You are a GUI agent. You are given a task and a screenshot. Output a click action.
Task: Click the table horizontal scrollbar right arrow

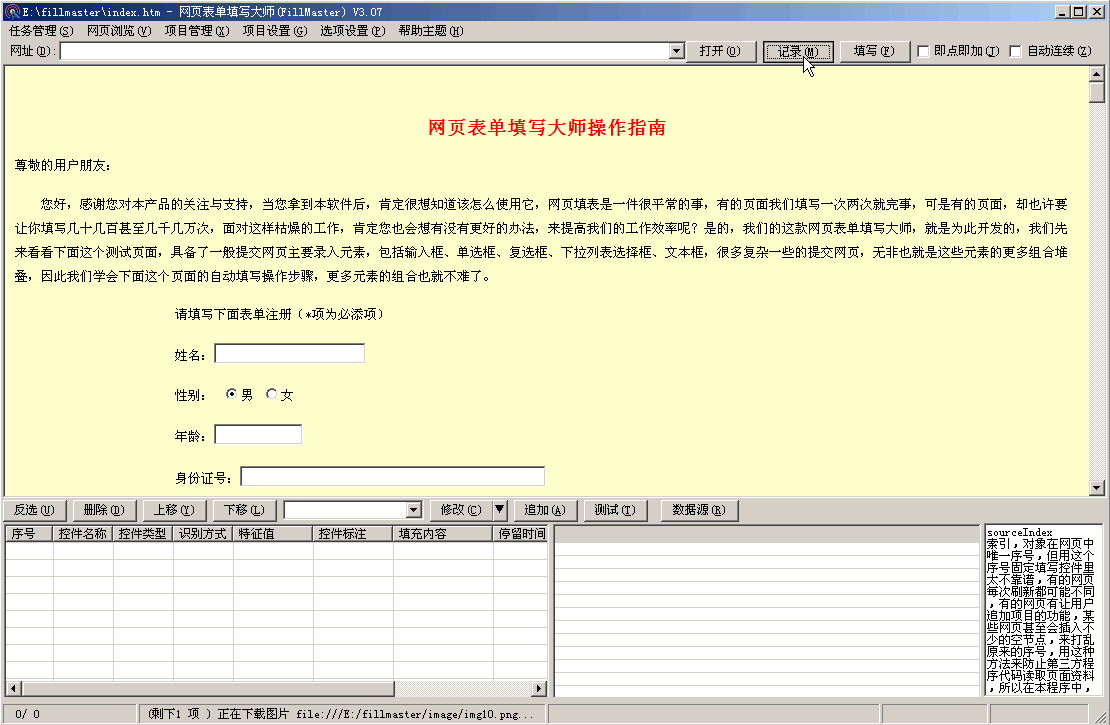pos(539,687)
